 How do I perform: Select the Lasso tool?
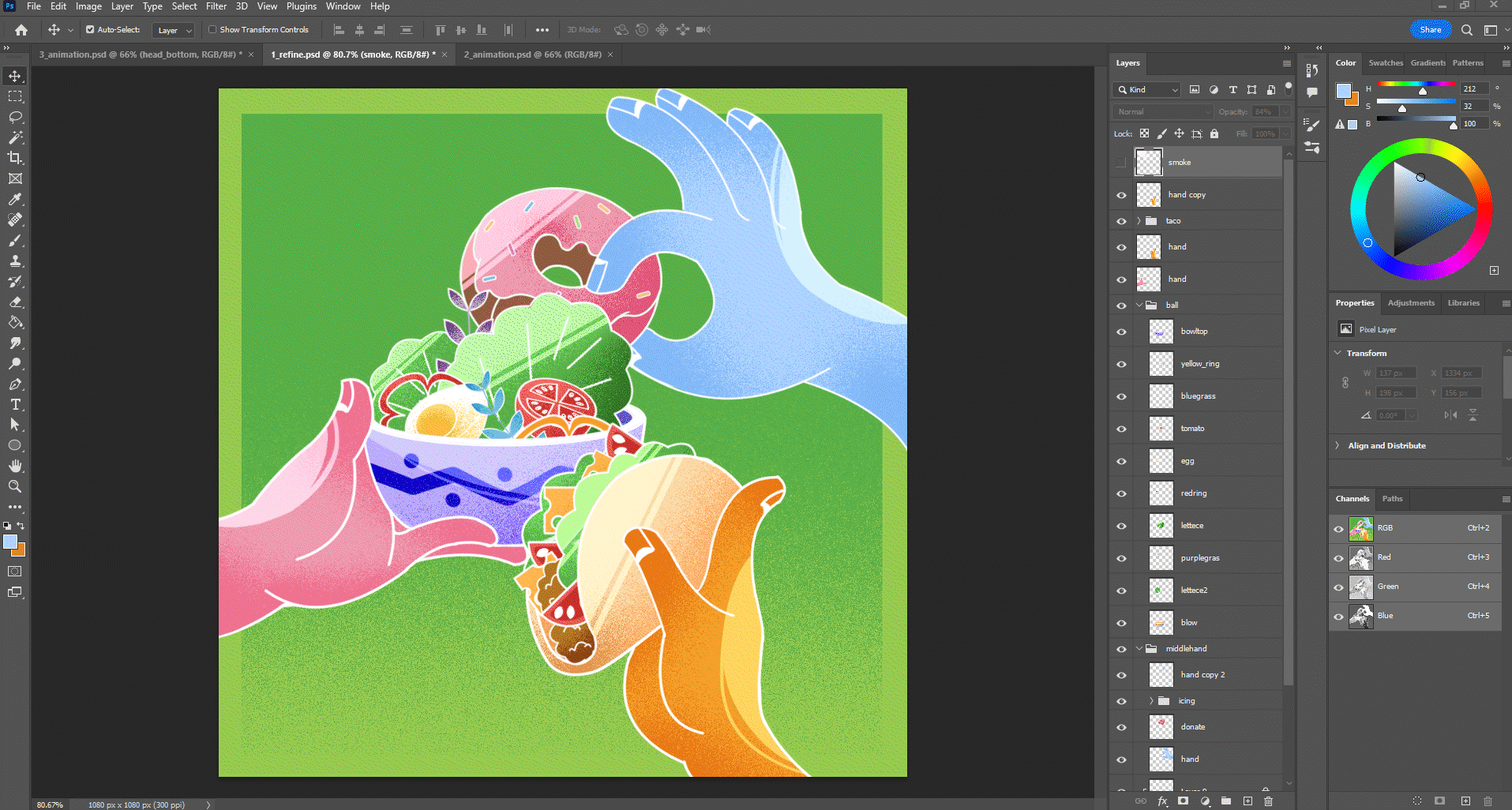pos(15,117)
